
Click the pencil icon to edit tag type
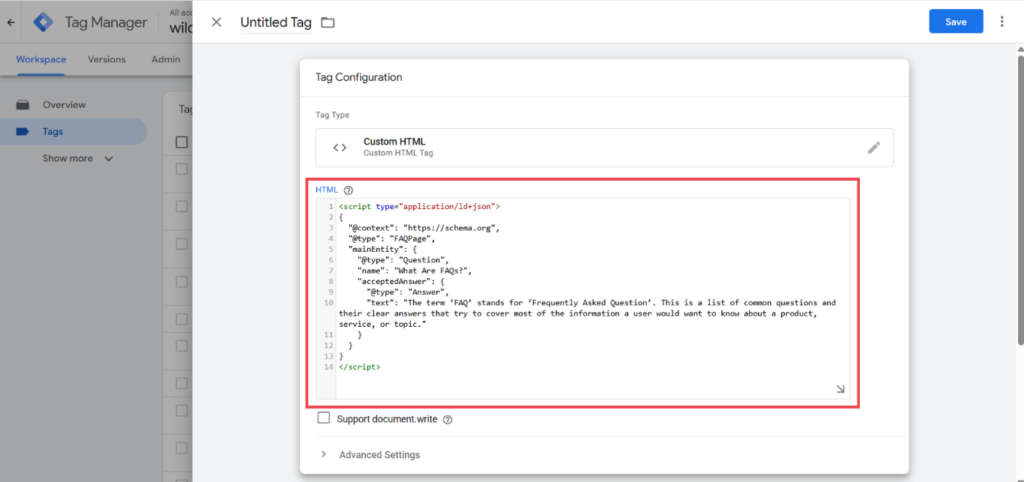874,148
